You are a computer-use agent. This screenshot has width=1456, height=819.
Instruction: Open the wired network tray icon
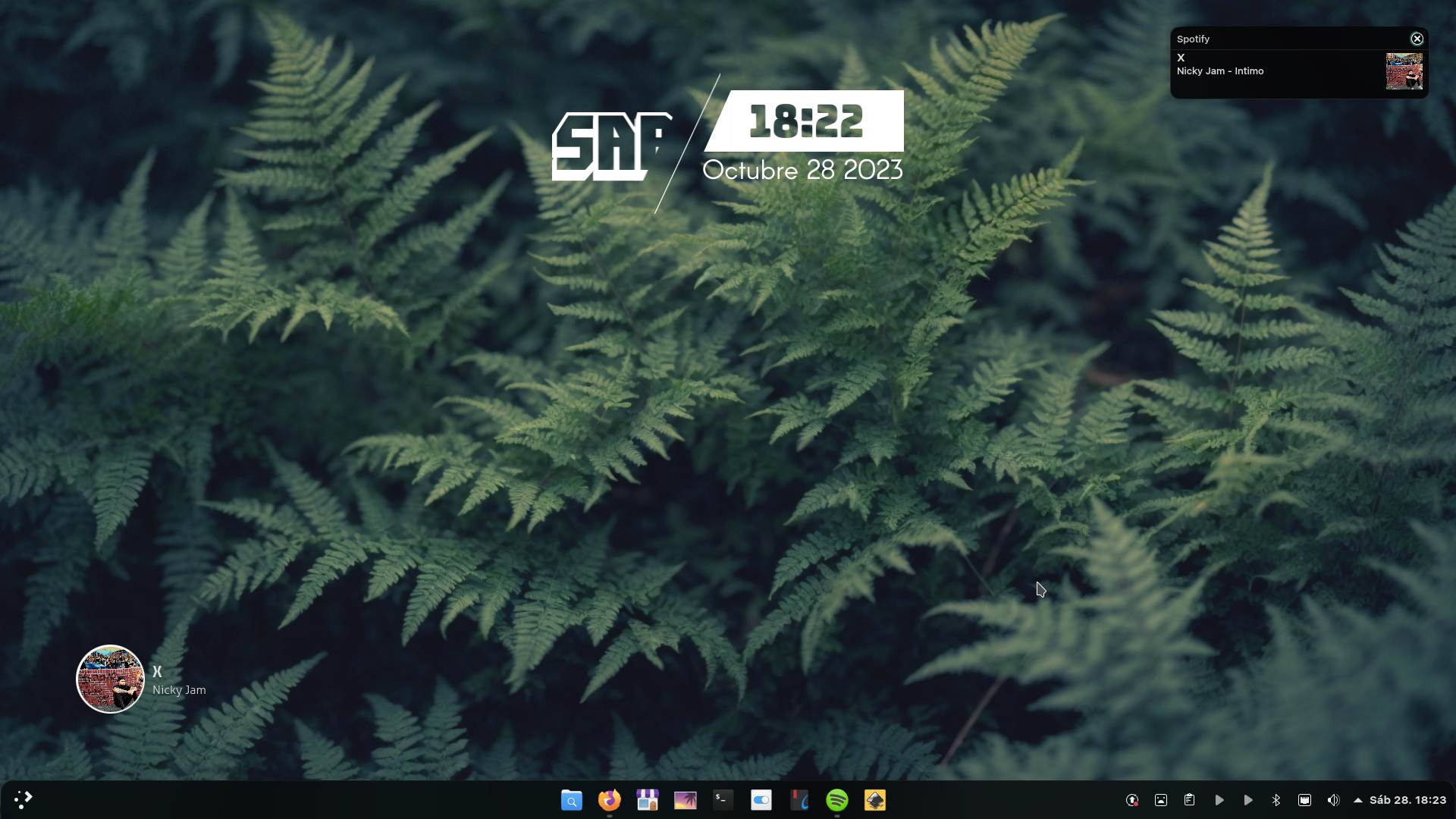pos(1305,800)
